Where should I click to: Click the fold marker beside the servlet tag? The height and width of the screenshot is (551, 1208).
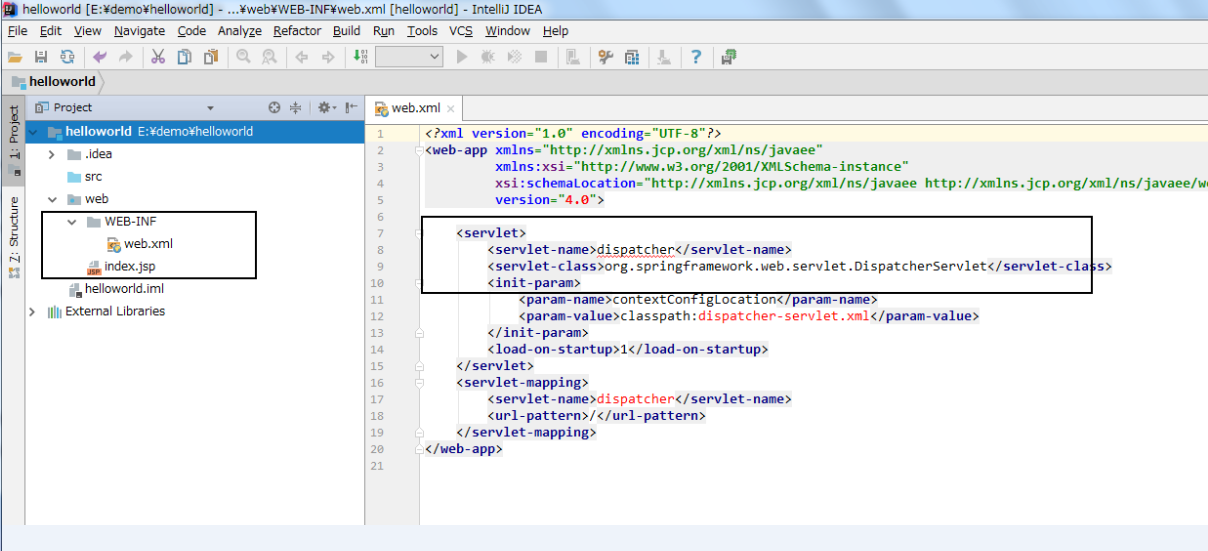point(420,233)
